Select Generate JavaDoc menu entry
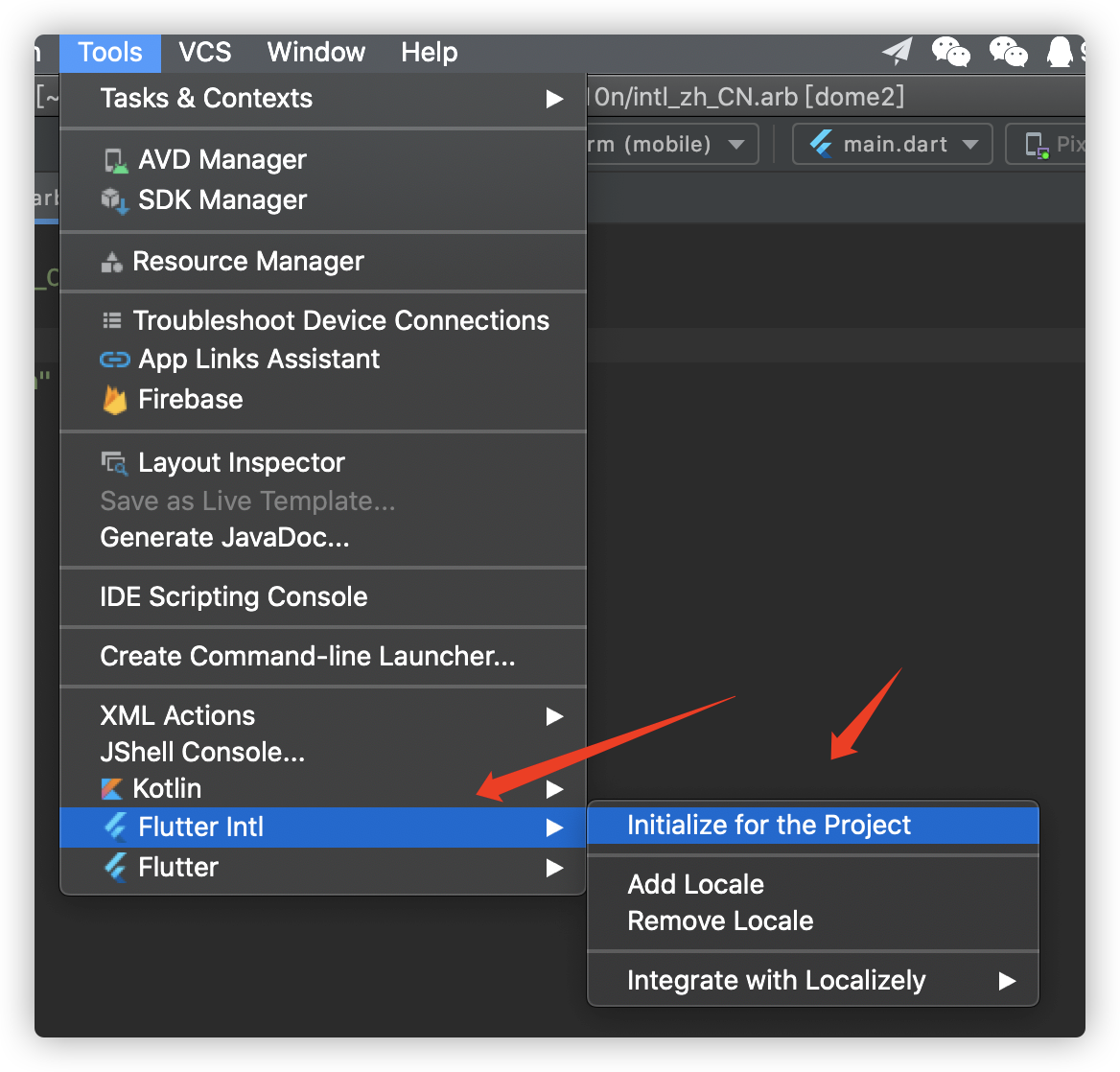The height and width of the screenshot is (1072, 1120). [323, 538]
